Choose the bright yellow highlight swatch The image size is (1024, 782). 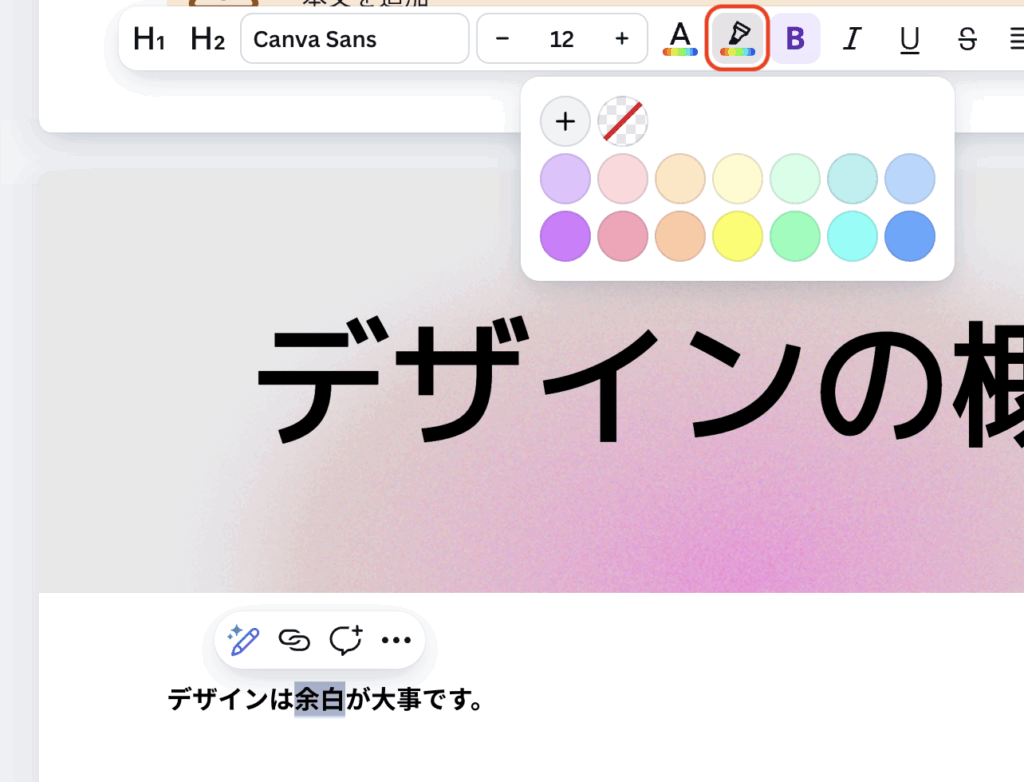click(738, 237)
